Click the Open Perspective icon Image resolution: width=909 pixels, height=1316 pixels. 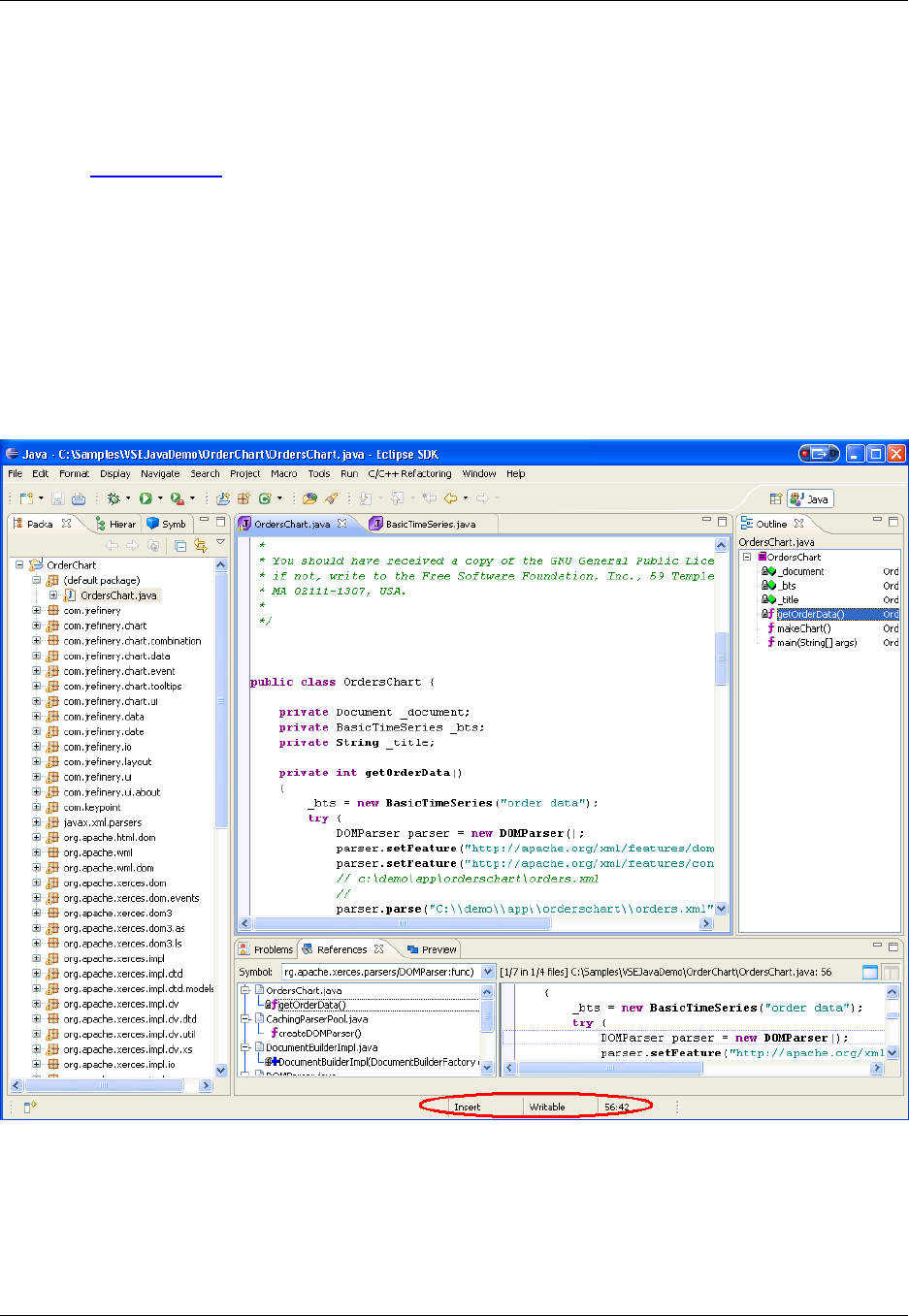pyautogui.click(x=775, y=498)
